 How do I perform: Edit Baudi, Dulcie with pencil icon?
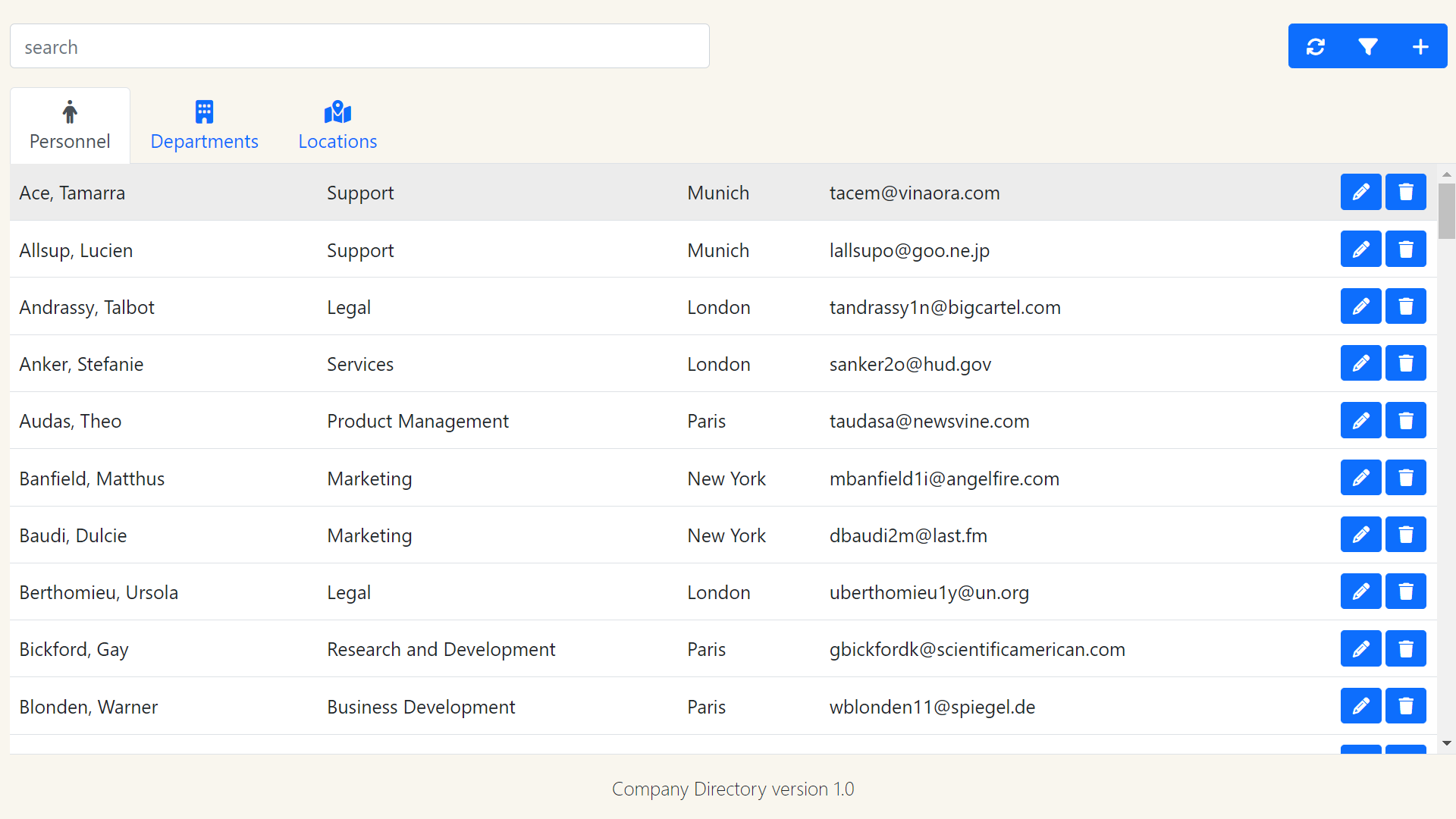pos(1360,535)
